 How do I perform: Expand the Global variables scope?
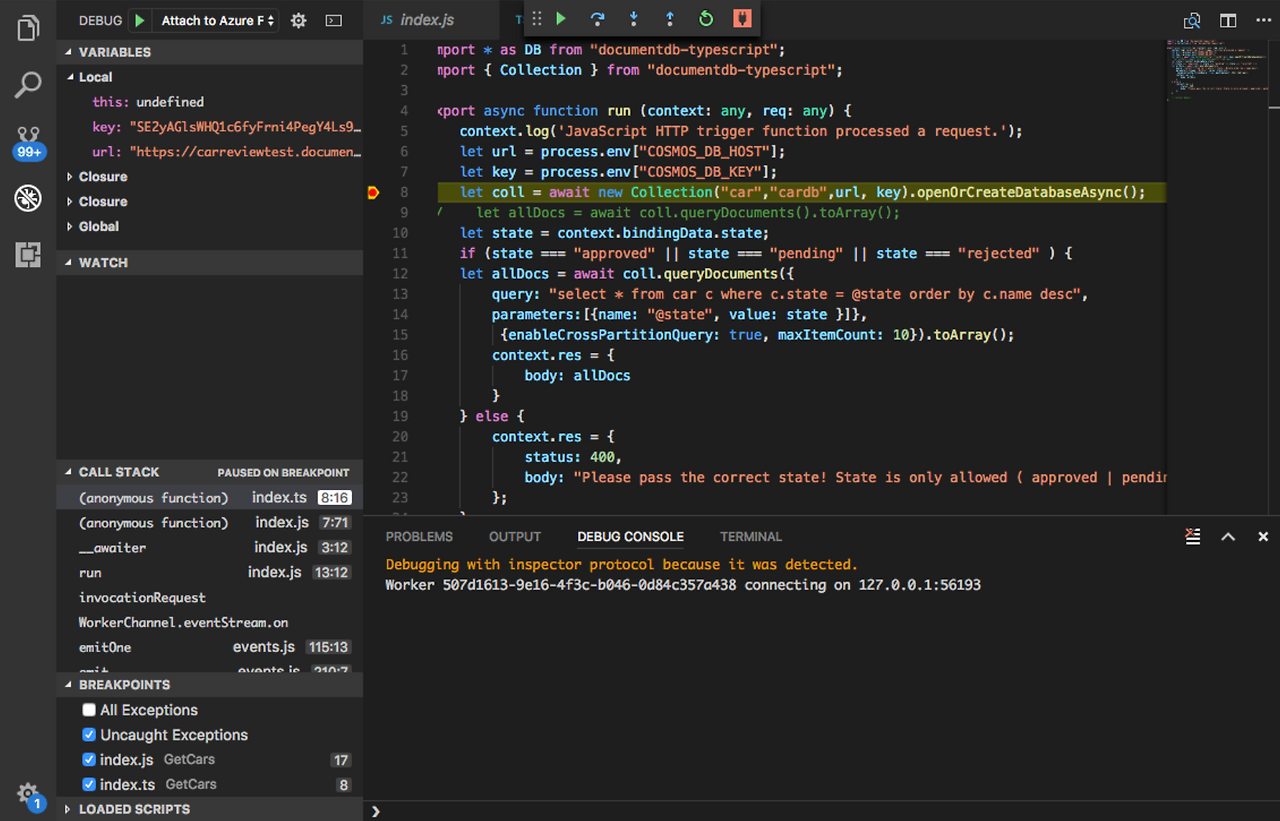(x=98, y=227)
